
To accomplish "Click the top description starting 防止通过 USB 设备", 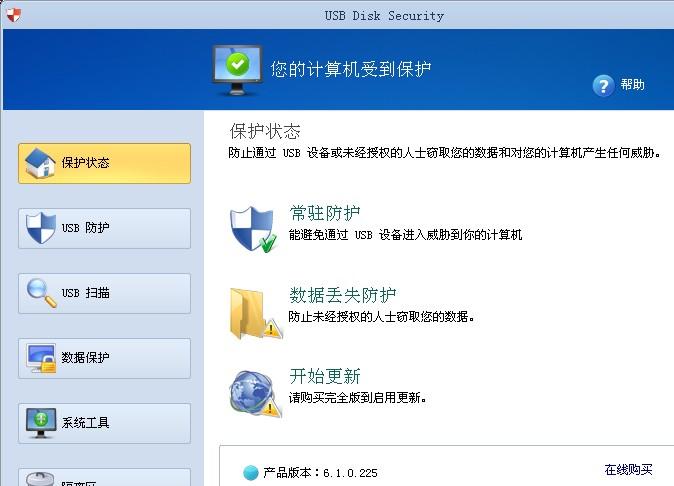I will coord(444,153).
